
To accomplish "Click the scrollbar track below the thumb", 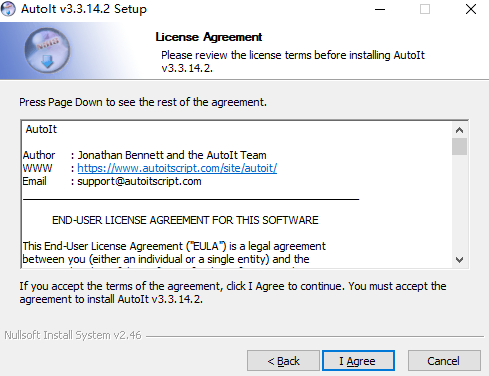I will pyautogui.click(x=459, y=203).
